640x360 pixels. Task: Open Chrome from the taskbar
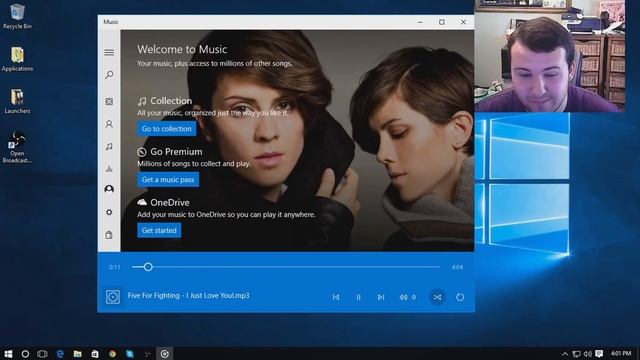pos(113,354)
